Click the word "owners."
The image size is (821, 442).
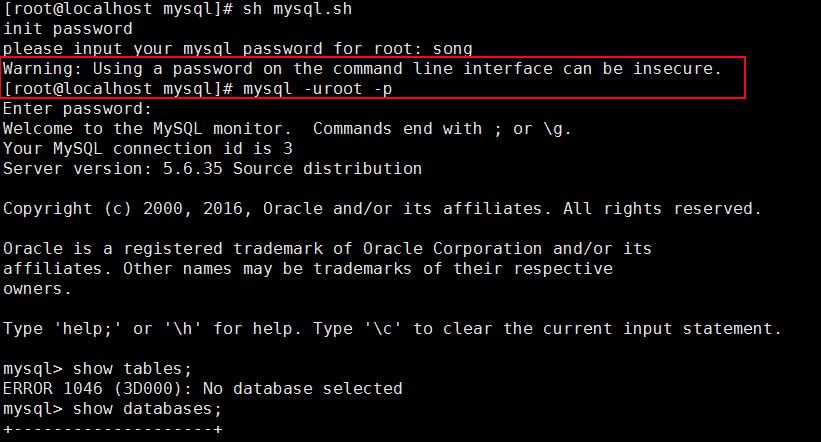(37, 289)
